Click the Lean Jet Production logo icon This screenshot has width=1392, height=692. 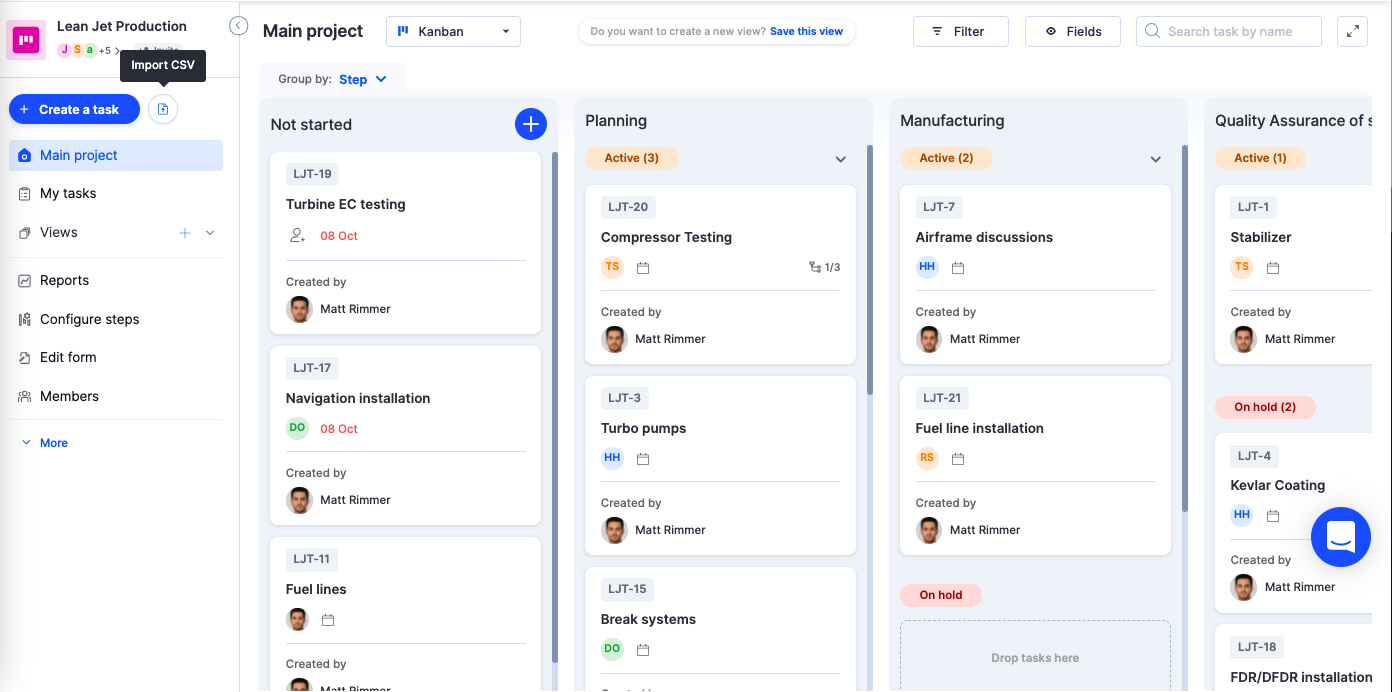click(x=26, y=40)
